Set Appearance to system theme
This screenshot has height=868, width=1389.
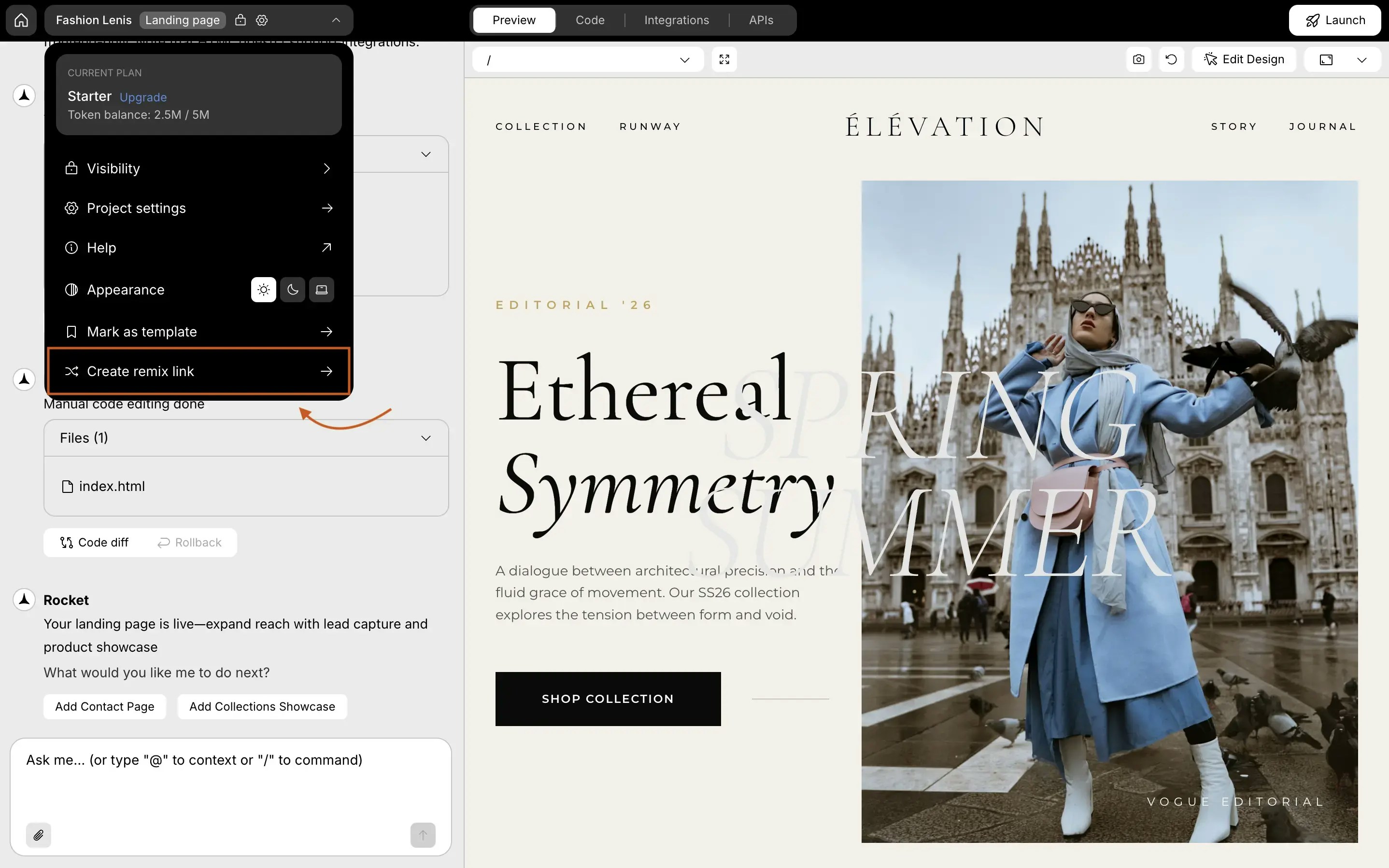[321, 289]
